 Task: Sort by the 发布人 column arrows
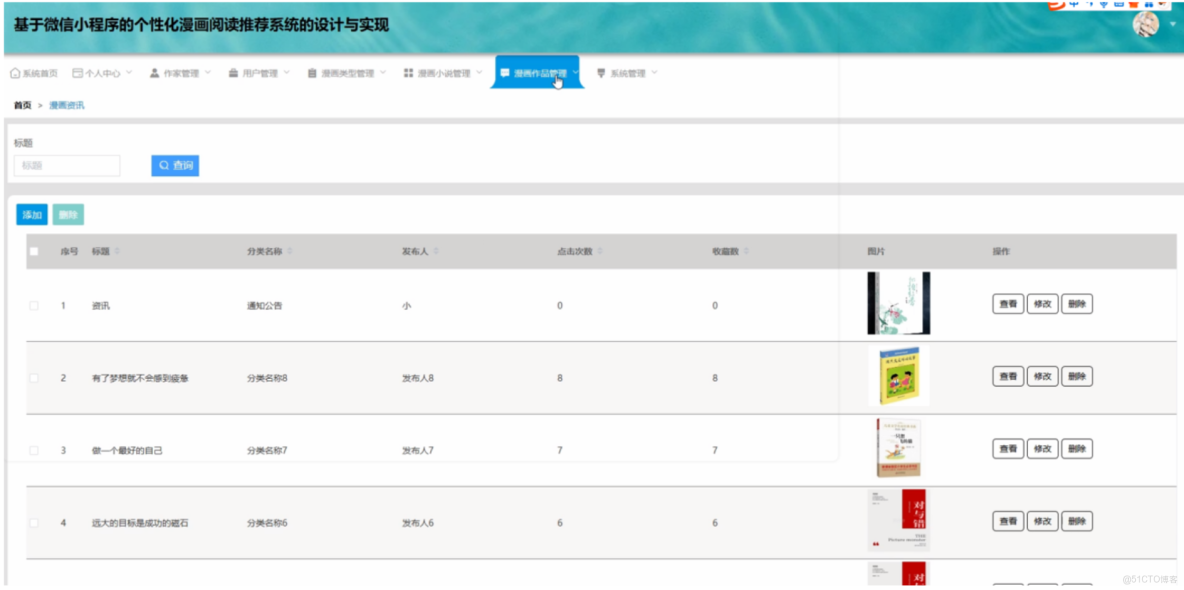[436, 252]
